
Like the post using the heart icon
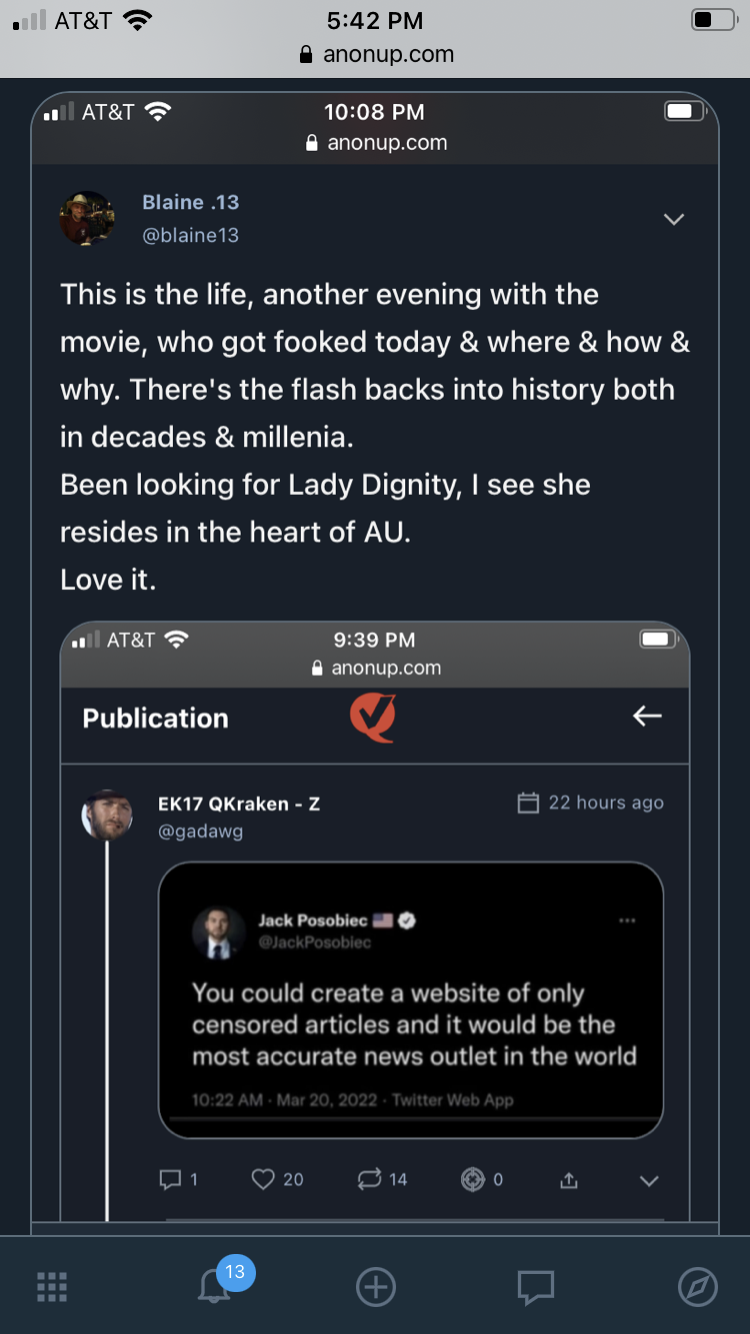tap(263, 1180)
